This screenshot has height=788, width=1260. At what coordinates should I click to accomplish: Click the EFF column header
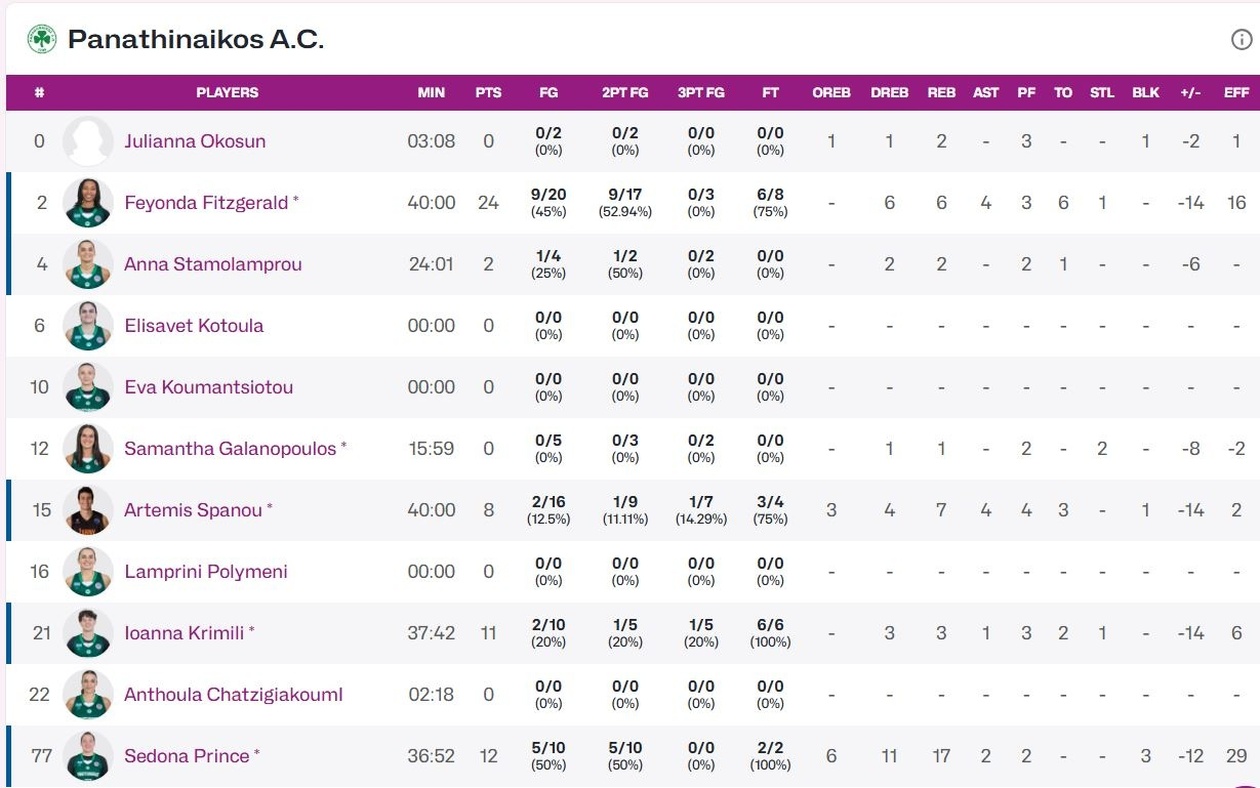[x=1237, y=93]
